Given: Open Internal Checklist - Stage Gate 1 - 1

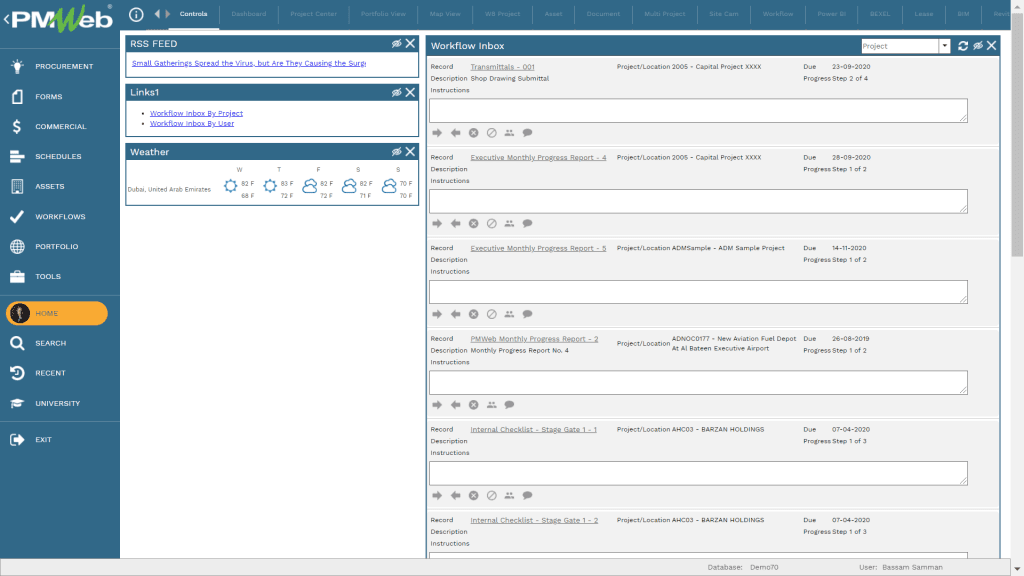Looking at the screenshot, I should (534, 430).
